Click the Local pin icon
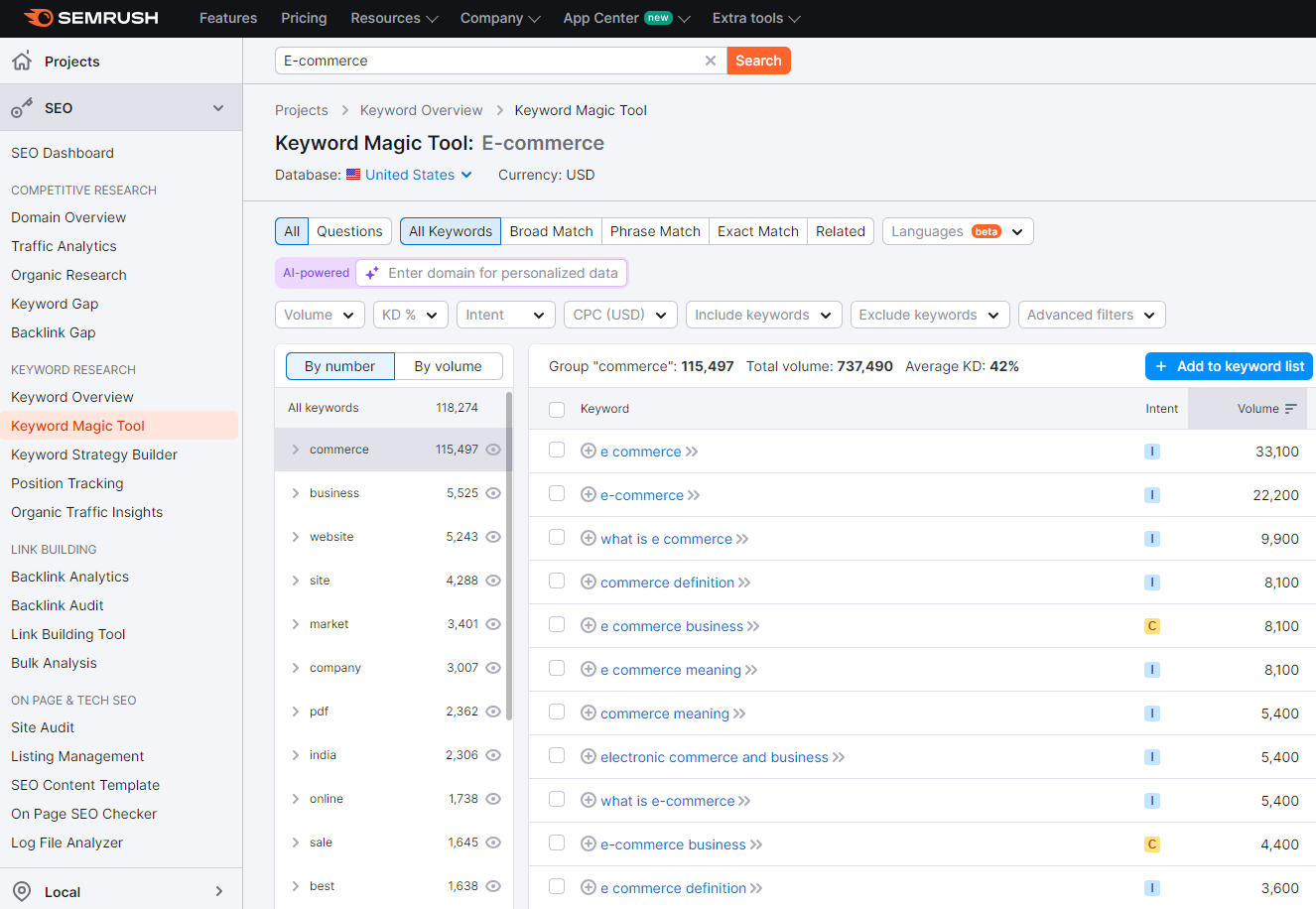 pyautogui.click(x=22, y=891)
